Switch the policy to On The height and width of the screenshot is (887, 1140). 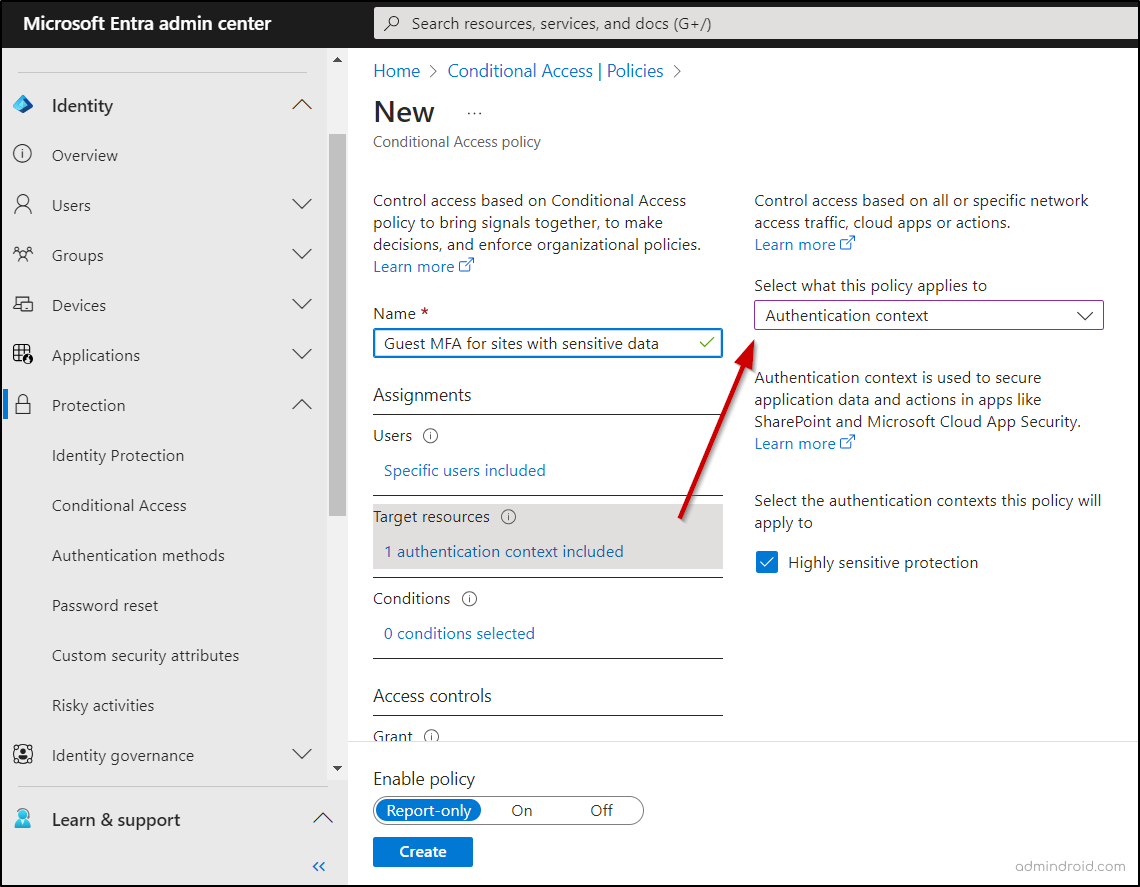(522, 810)
